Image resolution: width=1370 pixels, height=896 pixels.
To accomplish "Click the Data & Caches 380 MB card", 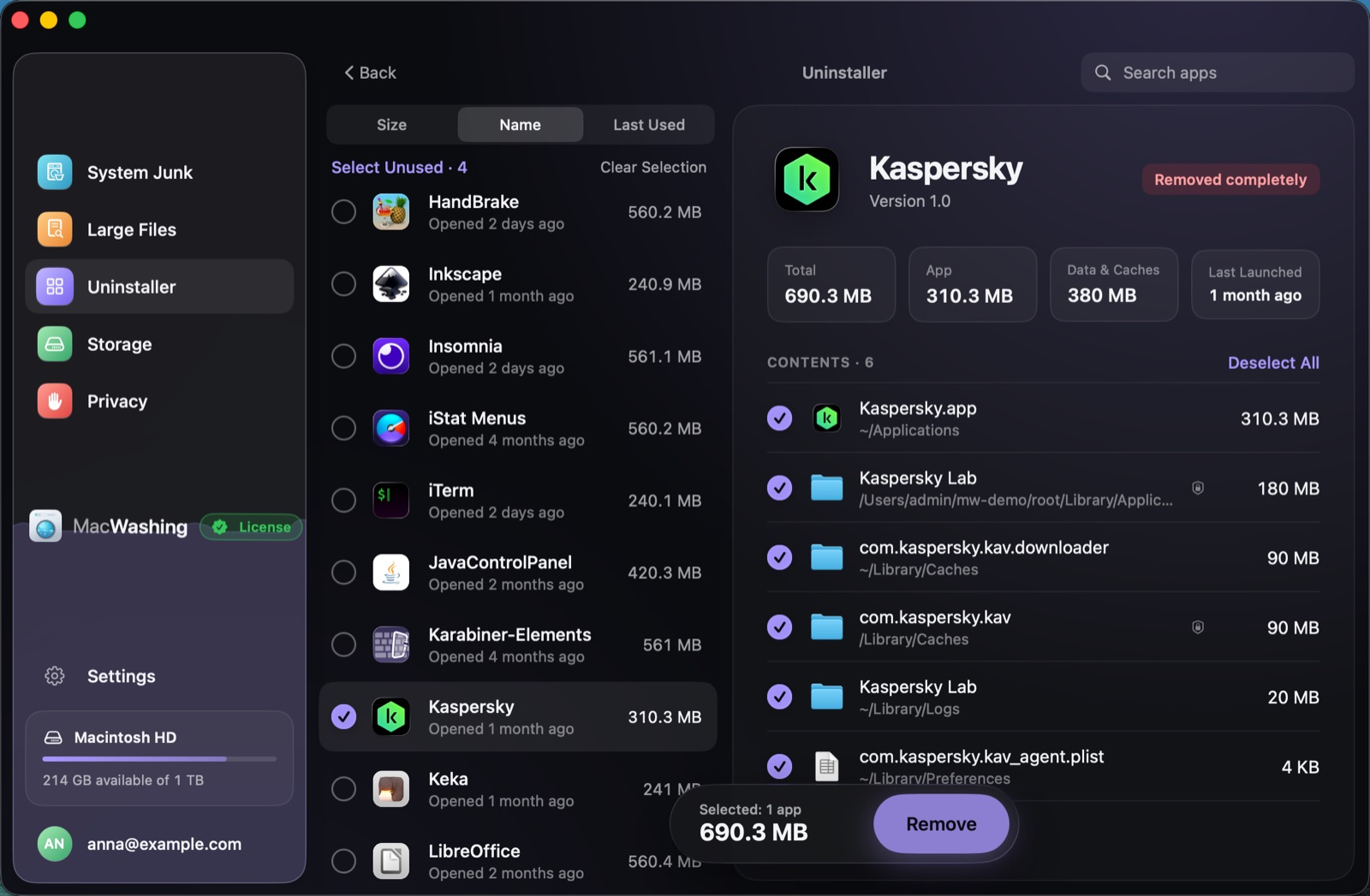I will point(1113,284).
